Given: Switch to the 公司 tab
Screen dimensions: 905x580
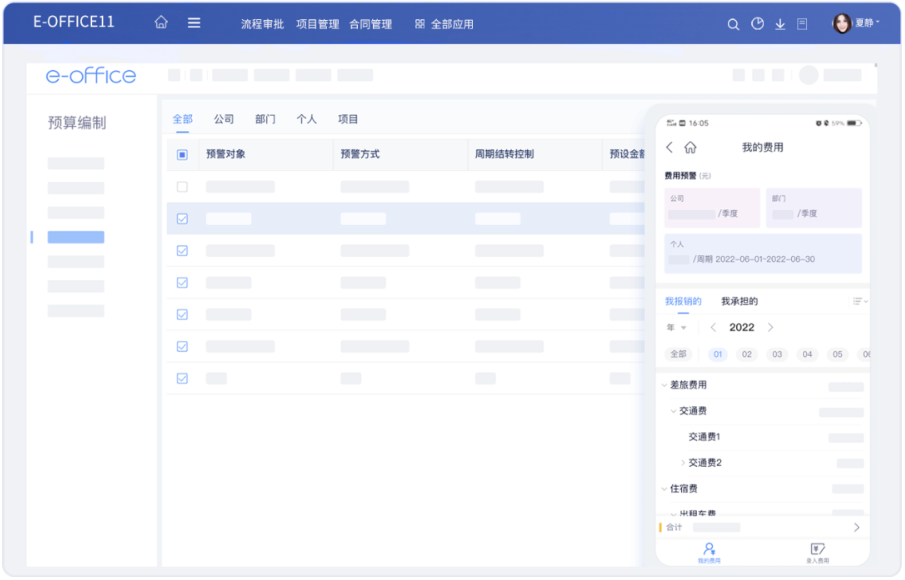Looking at the screenshot, I should [224, 119].
